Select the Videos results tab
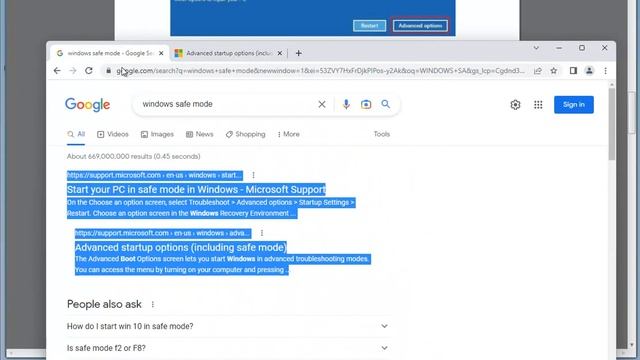Screen dimensions: 640x360 tap(113, 134)
